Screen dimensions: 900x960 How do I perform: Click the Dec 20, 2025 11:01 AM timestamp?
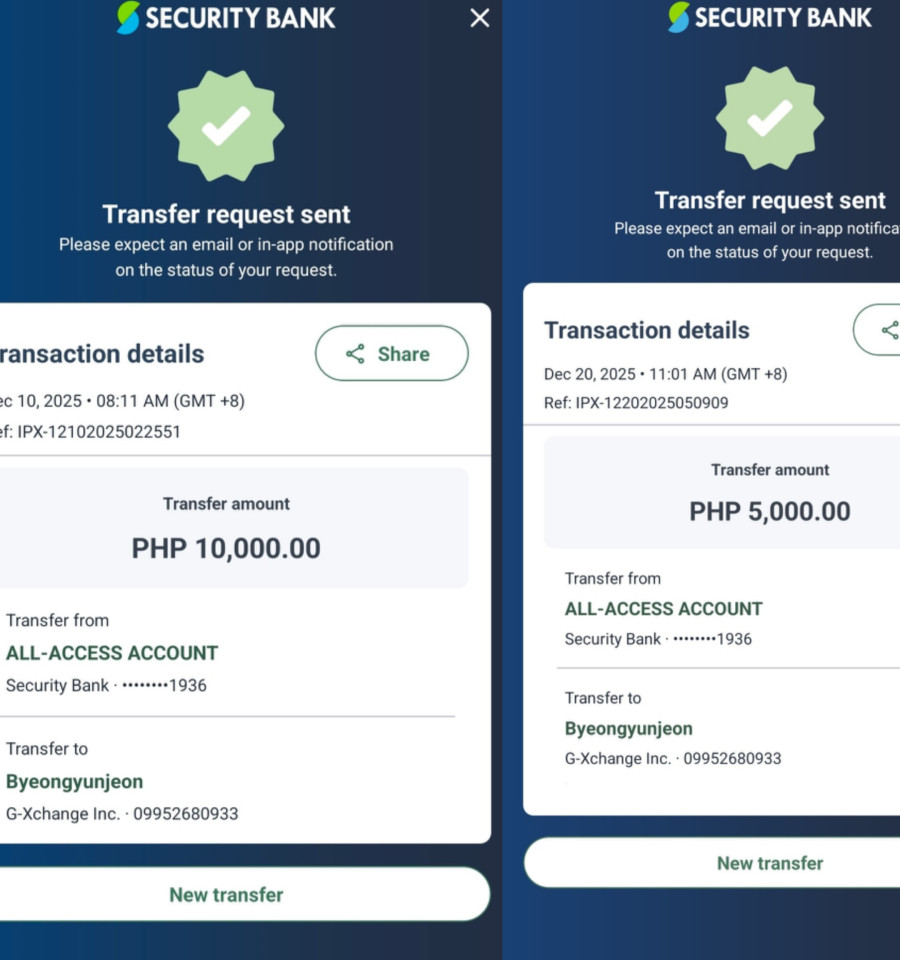click(x=665, y=374)
